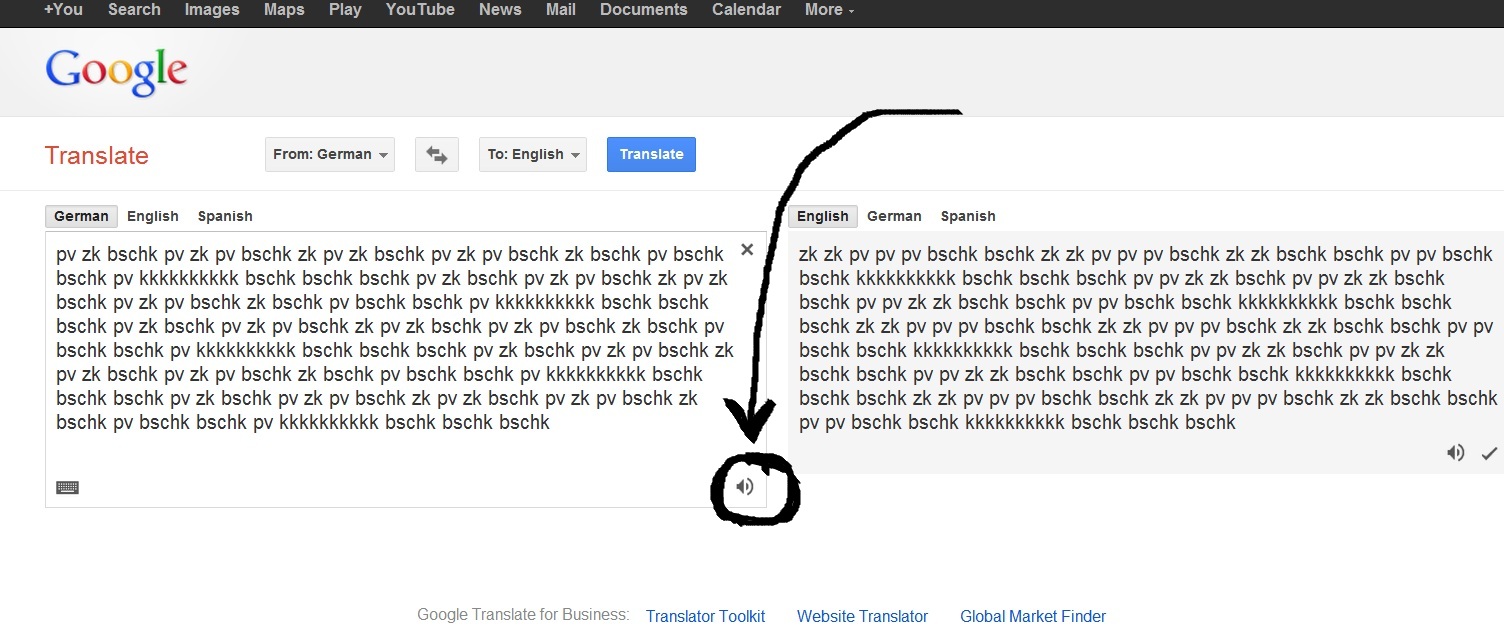Open the Global Market Finder link
Viewport: 1504px width, 641px height.
click(x=1033, y=616)
